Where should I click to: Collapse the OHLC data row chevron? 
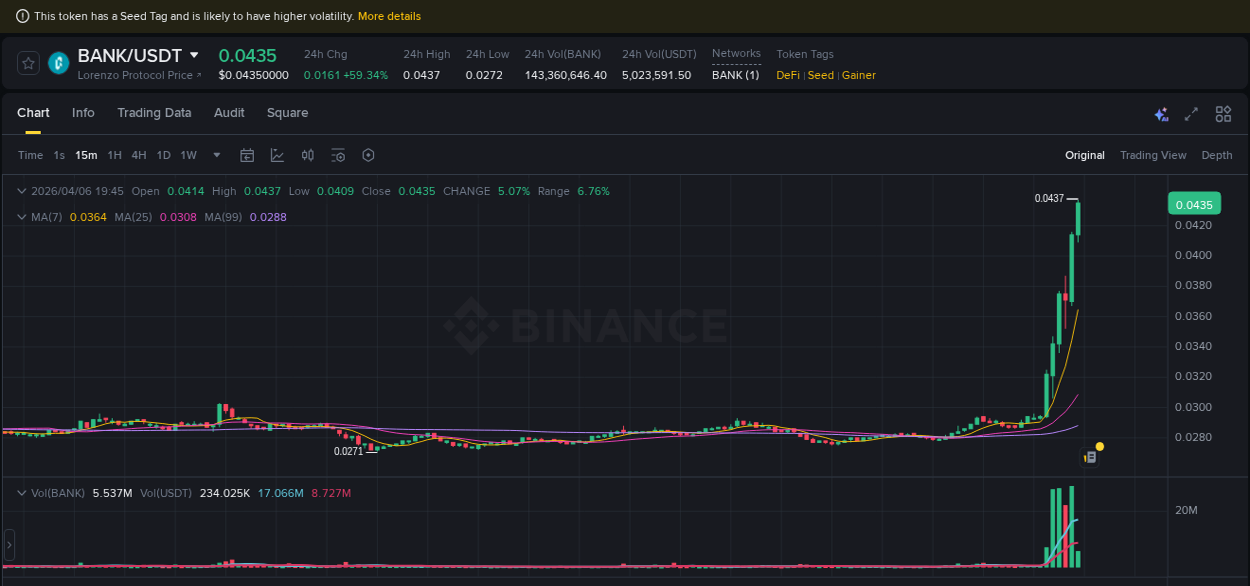point(22,191)
